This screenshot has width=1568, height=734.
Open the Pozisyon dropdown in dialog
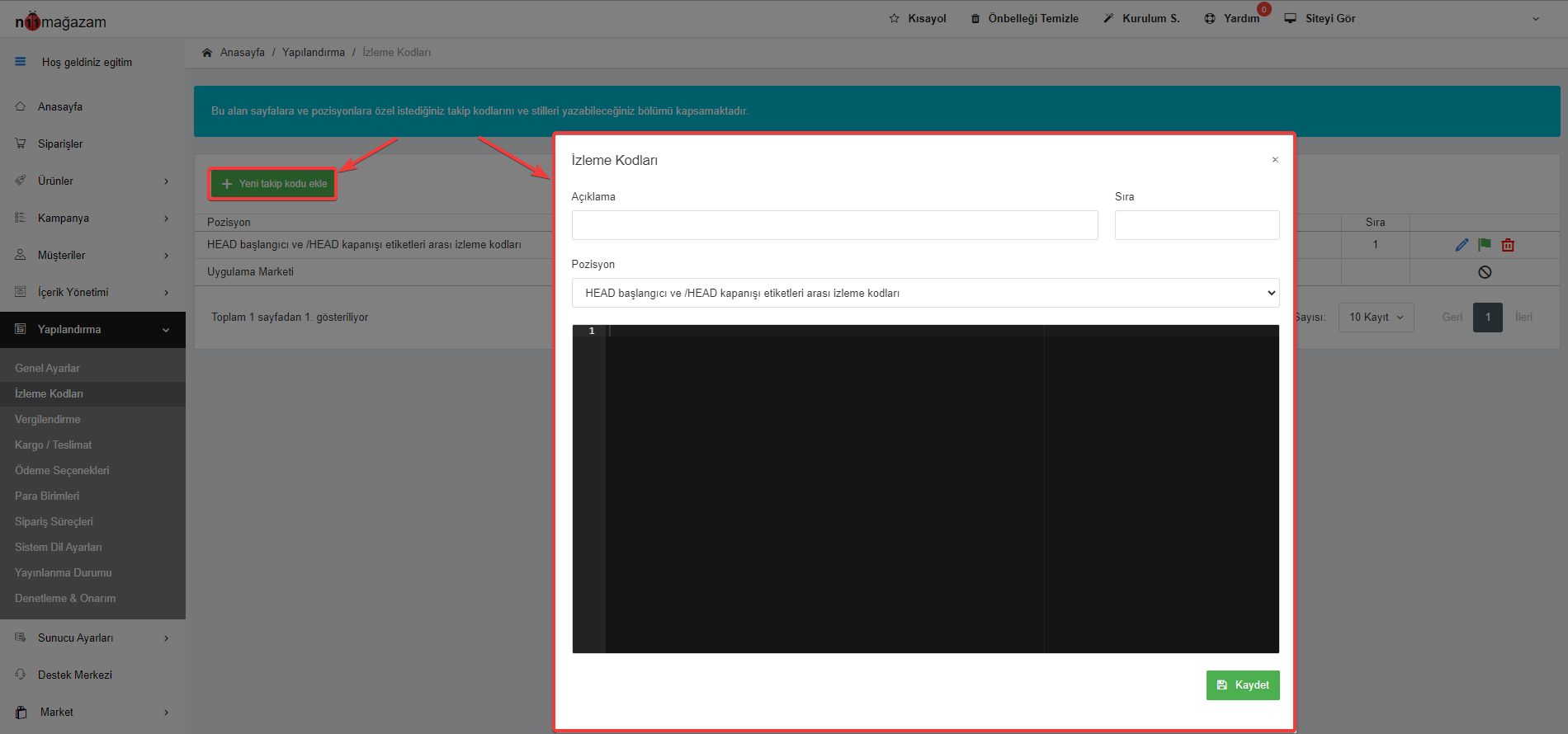pyautogui.click(x=925, y=293)
